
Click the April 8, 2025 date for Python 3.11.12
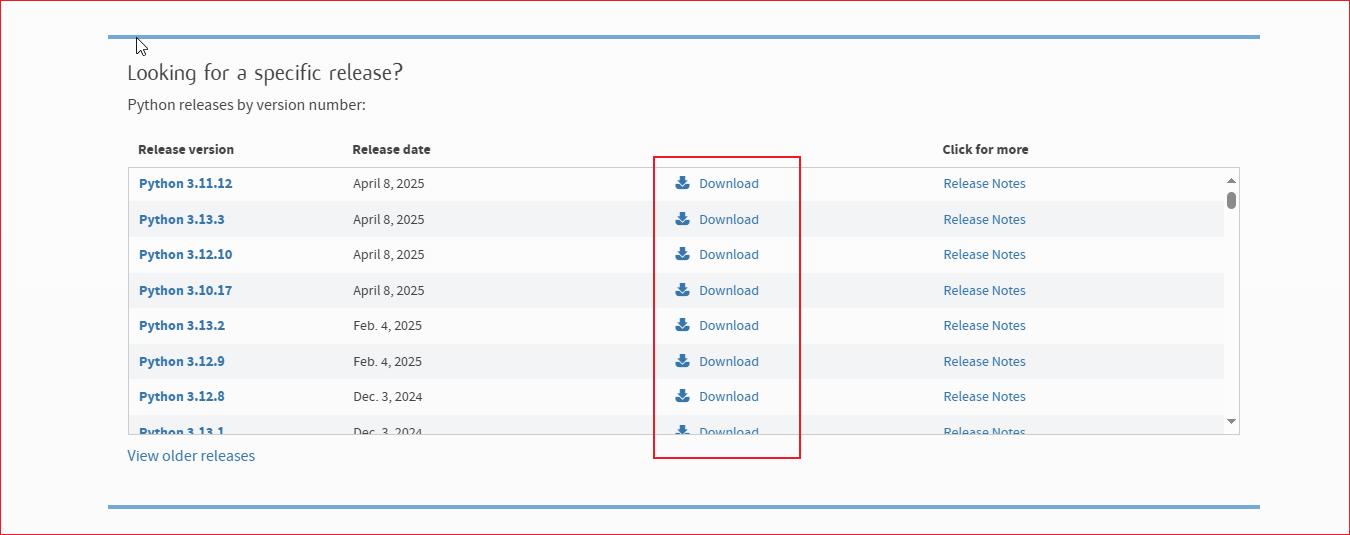[x=389, y=184]
